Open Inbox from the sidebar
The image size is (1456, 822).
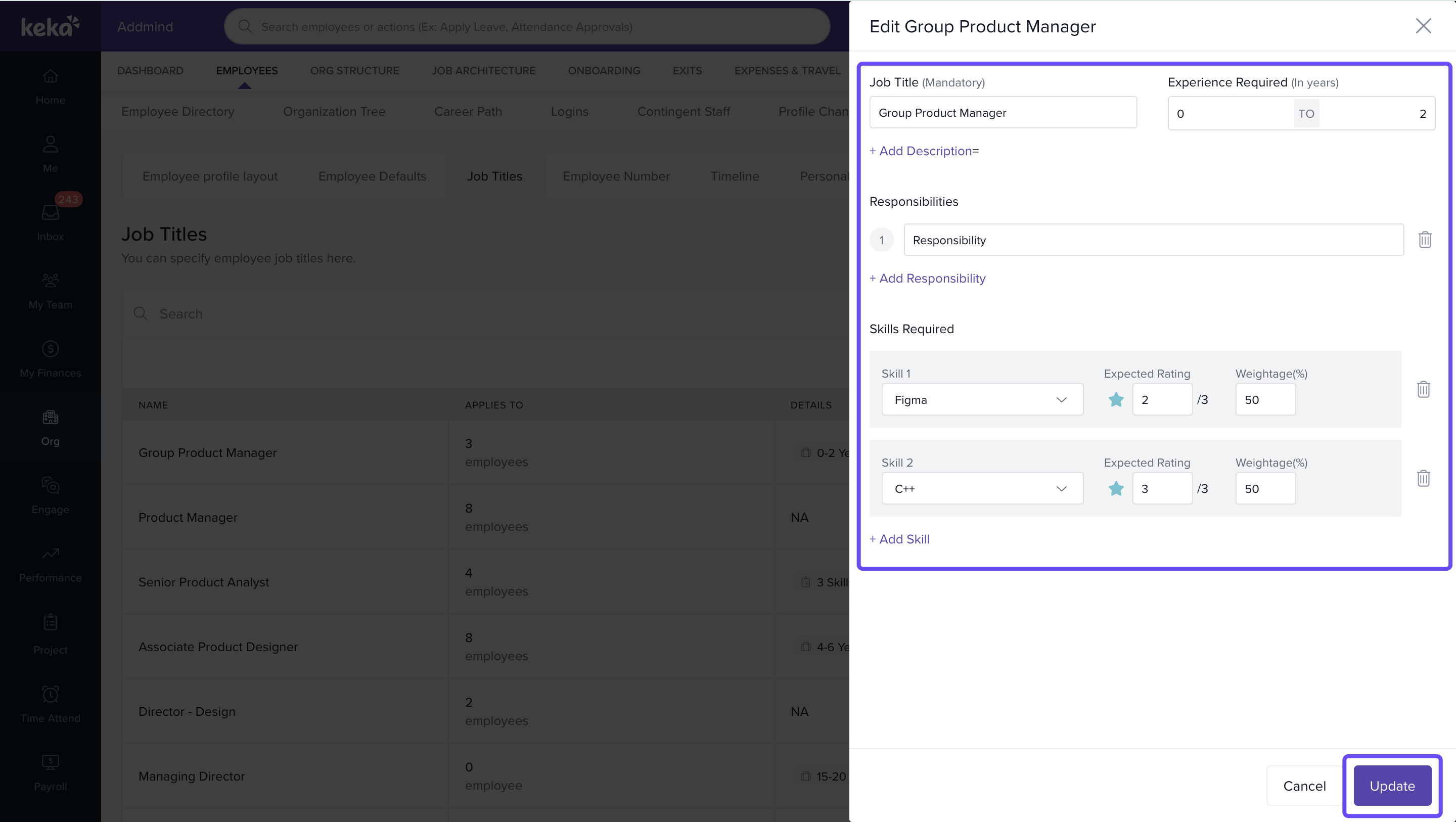point(51,220)
